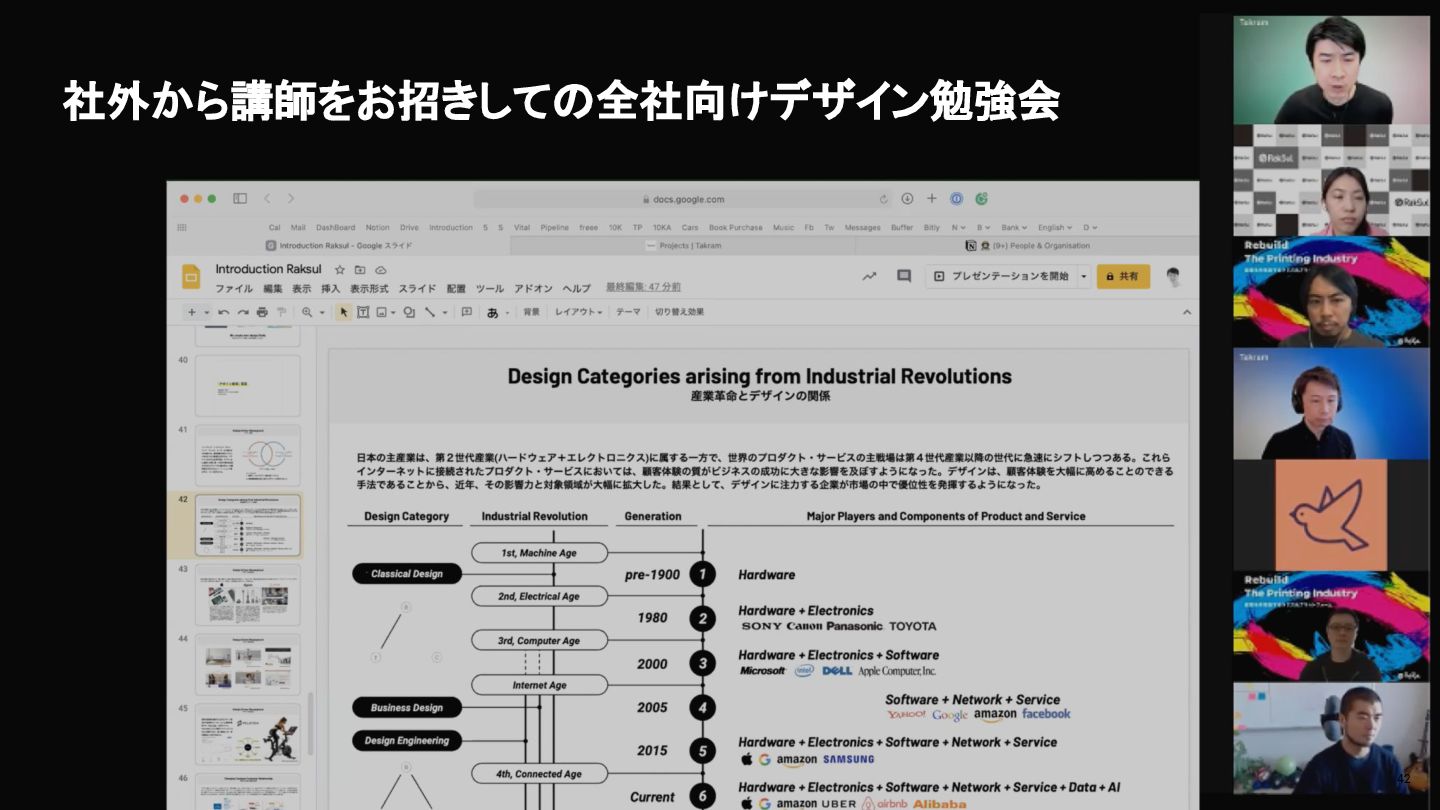
Task: Open the Book Purchase bookmark
Action: pyautogui.click(x=736, y=227)
